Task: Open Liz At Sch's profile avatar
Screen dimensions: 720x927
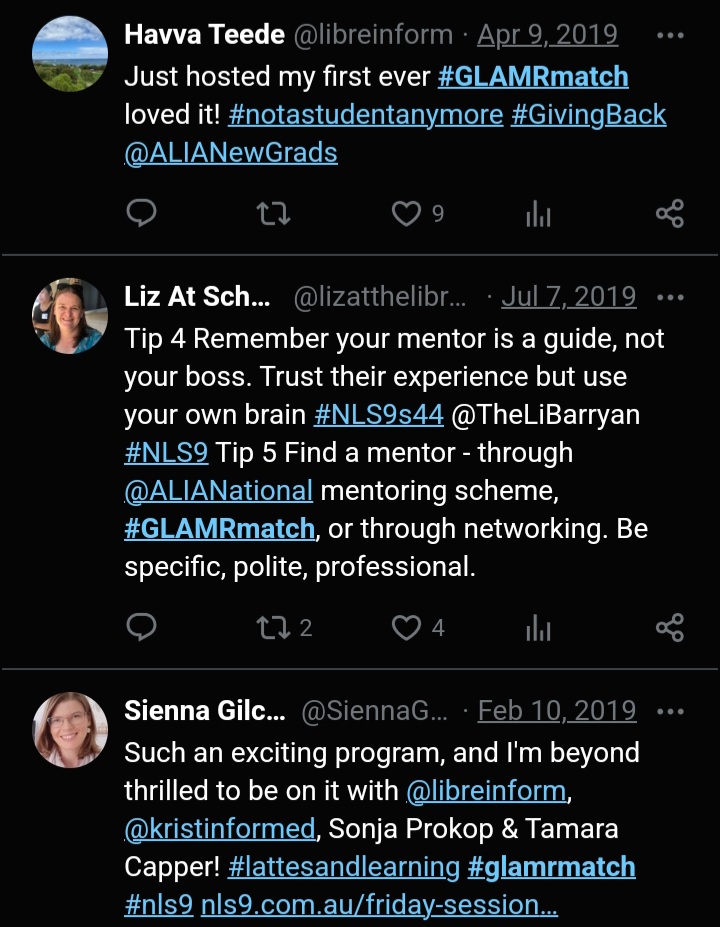Action: coord(70,315)
